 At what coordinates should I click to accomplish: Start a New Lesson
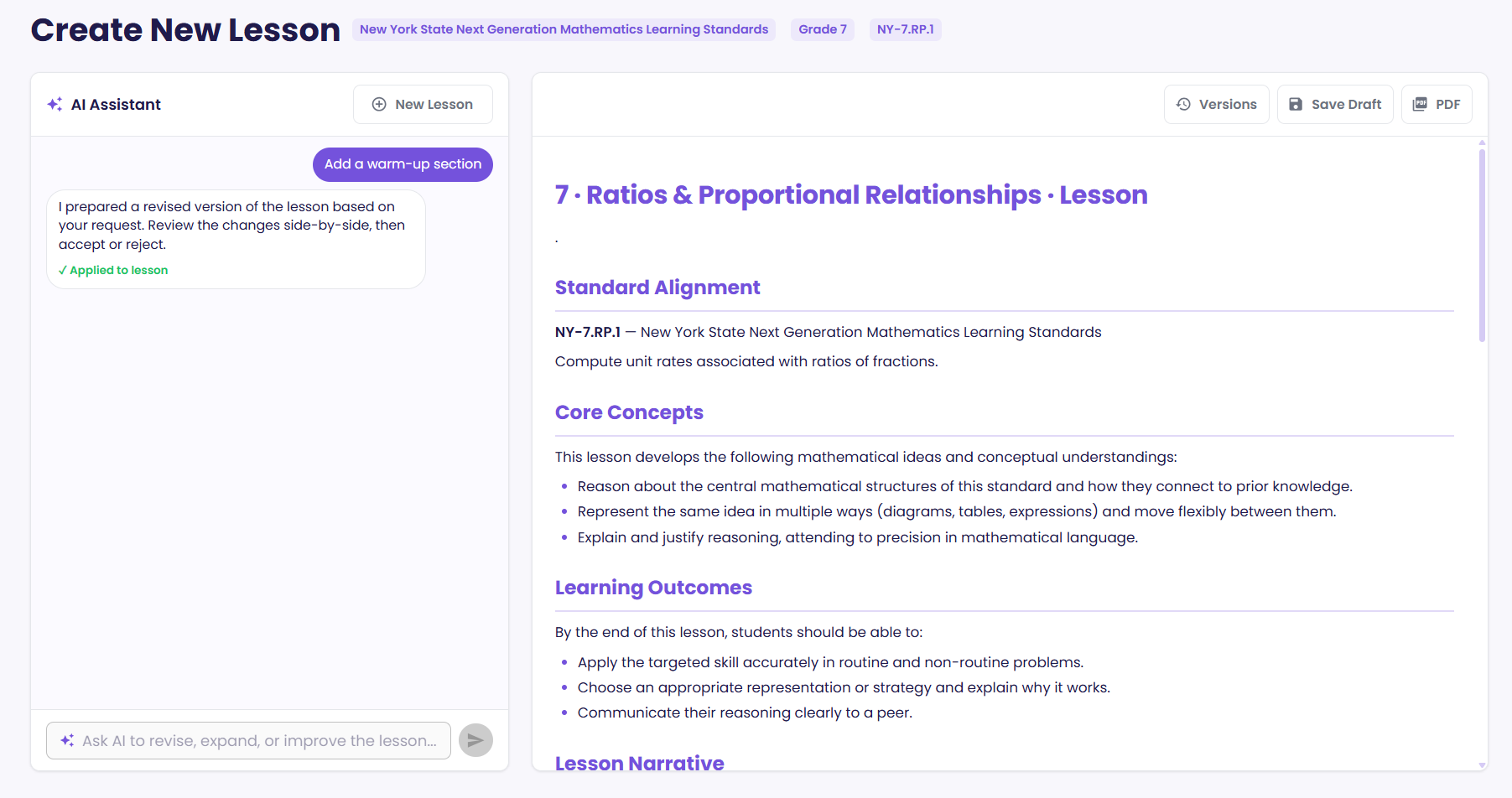pos(423,104)
